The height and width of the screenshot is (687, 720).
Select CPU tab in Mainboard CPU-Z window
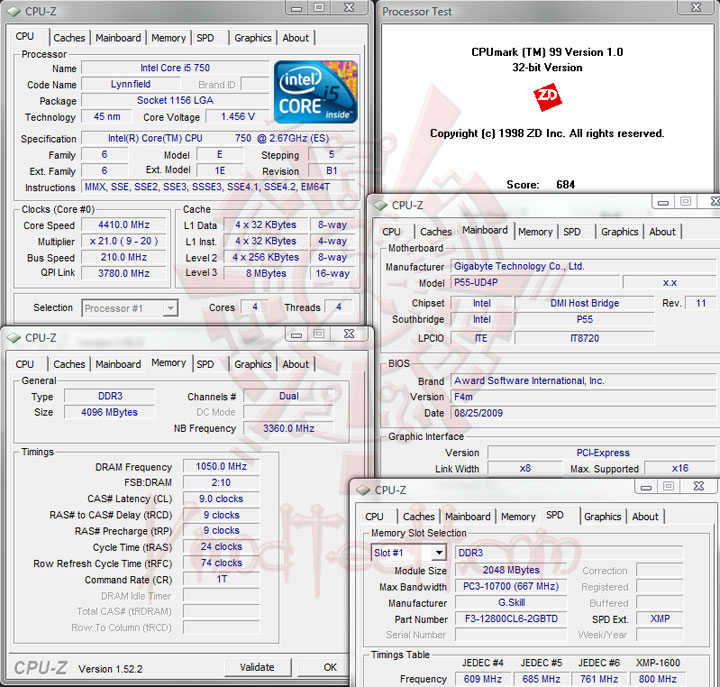pos(392,231)
